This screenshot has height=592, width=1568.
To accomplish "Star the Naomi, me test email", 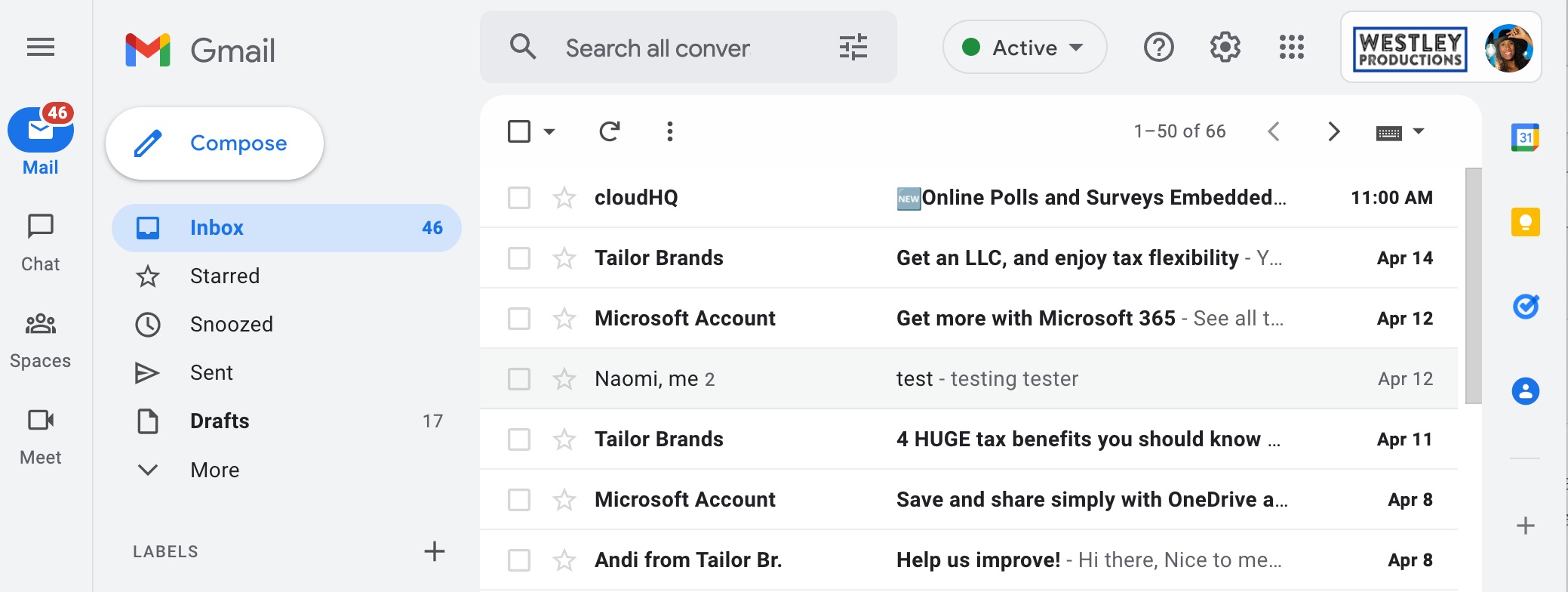I will point(564,379).
